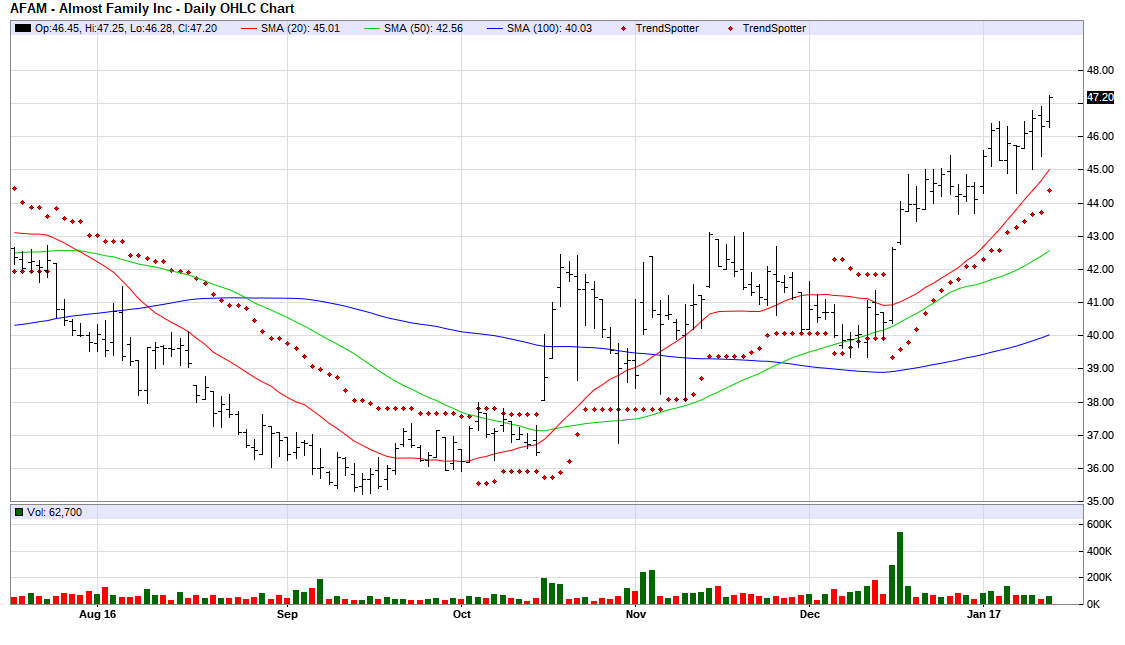Click the 400K volume axis label
Viewport: 1125px width, 645px height.
[x=1099, y=551]
